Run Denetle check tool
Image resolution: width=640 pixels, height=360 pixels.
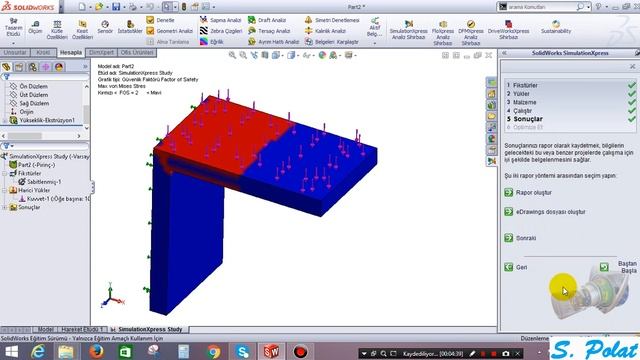(x=160, y=20)
